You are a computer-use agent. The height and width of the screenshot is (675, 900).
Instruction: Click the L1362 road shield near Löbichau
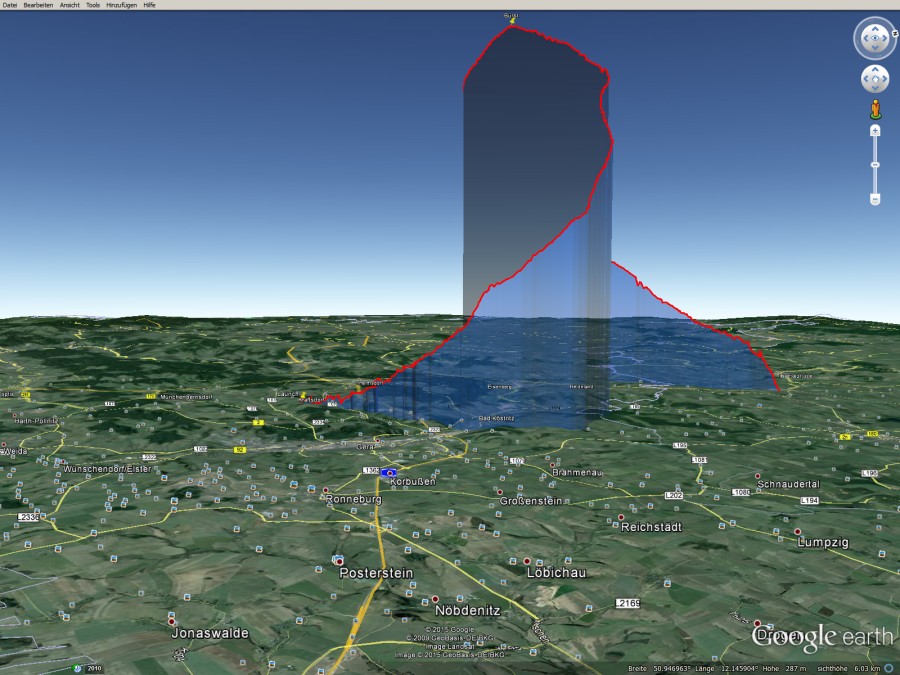coord(370,471)
